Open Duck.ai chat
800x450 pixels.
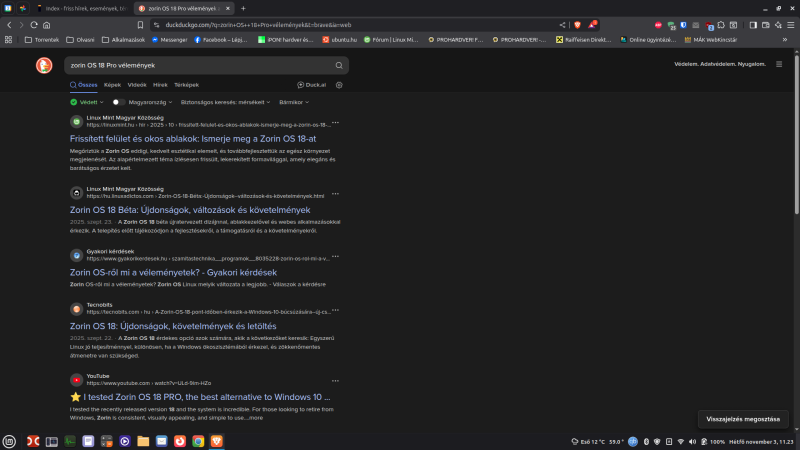click(x=311, y=85)
